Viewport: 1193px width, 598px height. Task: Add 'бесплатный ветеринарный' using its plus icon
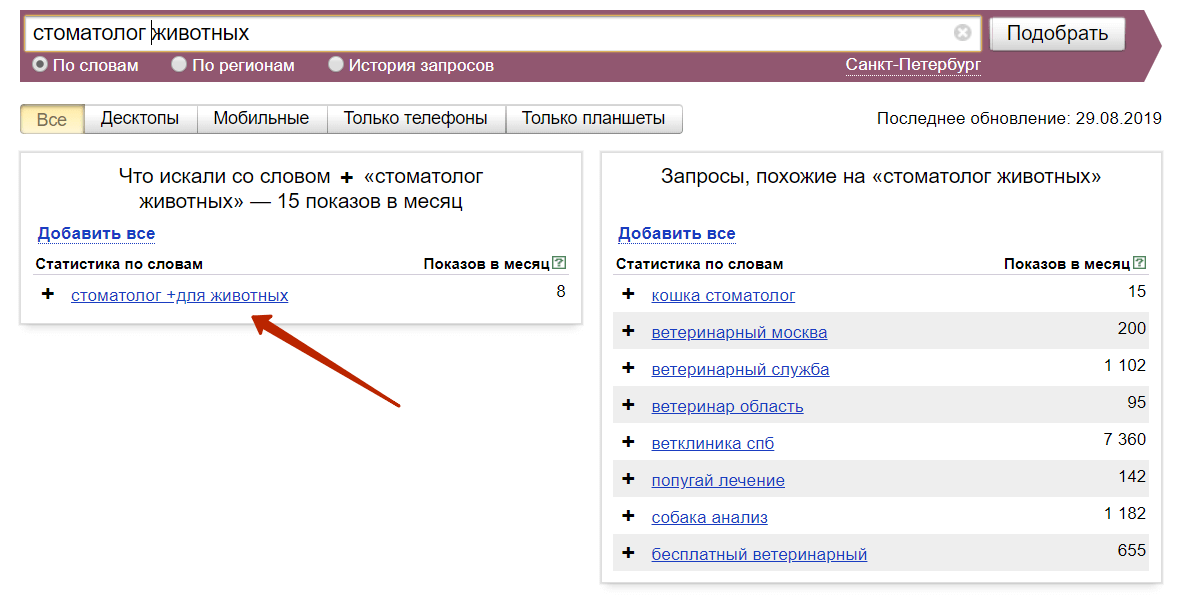click(x=628, y=553)
